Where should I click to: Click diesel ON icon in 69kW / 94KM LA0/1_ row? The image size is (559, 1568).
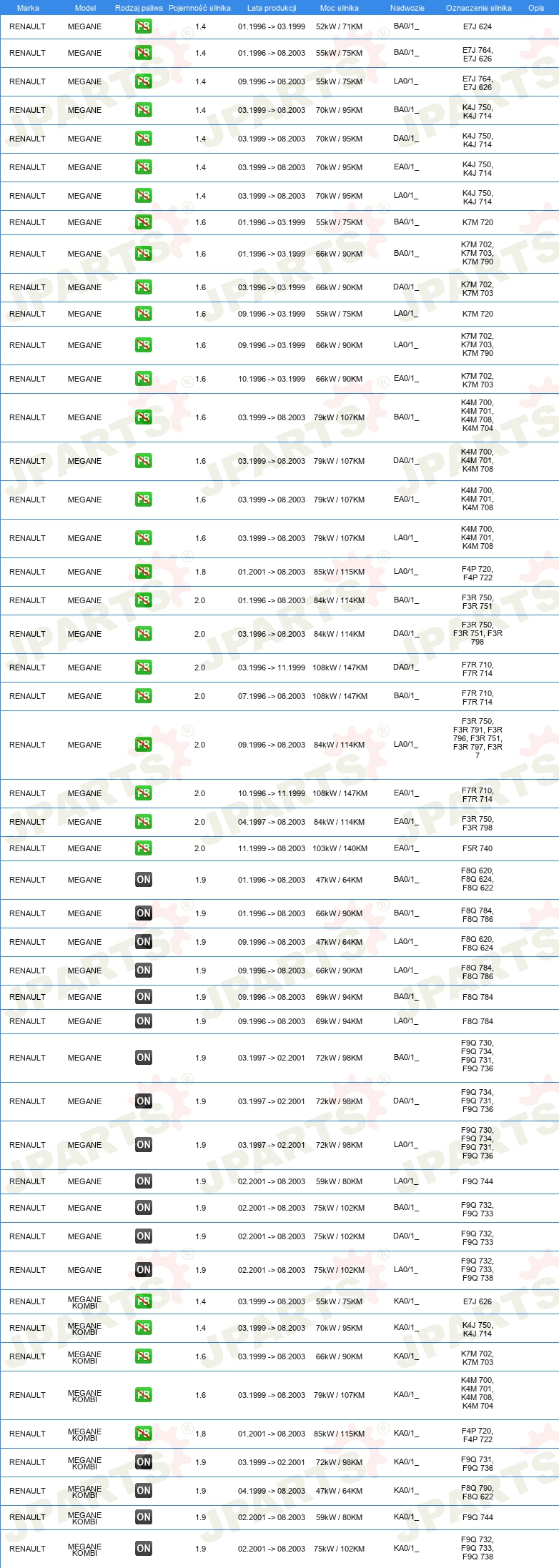(143, 1021)
